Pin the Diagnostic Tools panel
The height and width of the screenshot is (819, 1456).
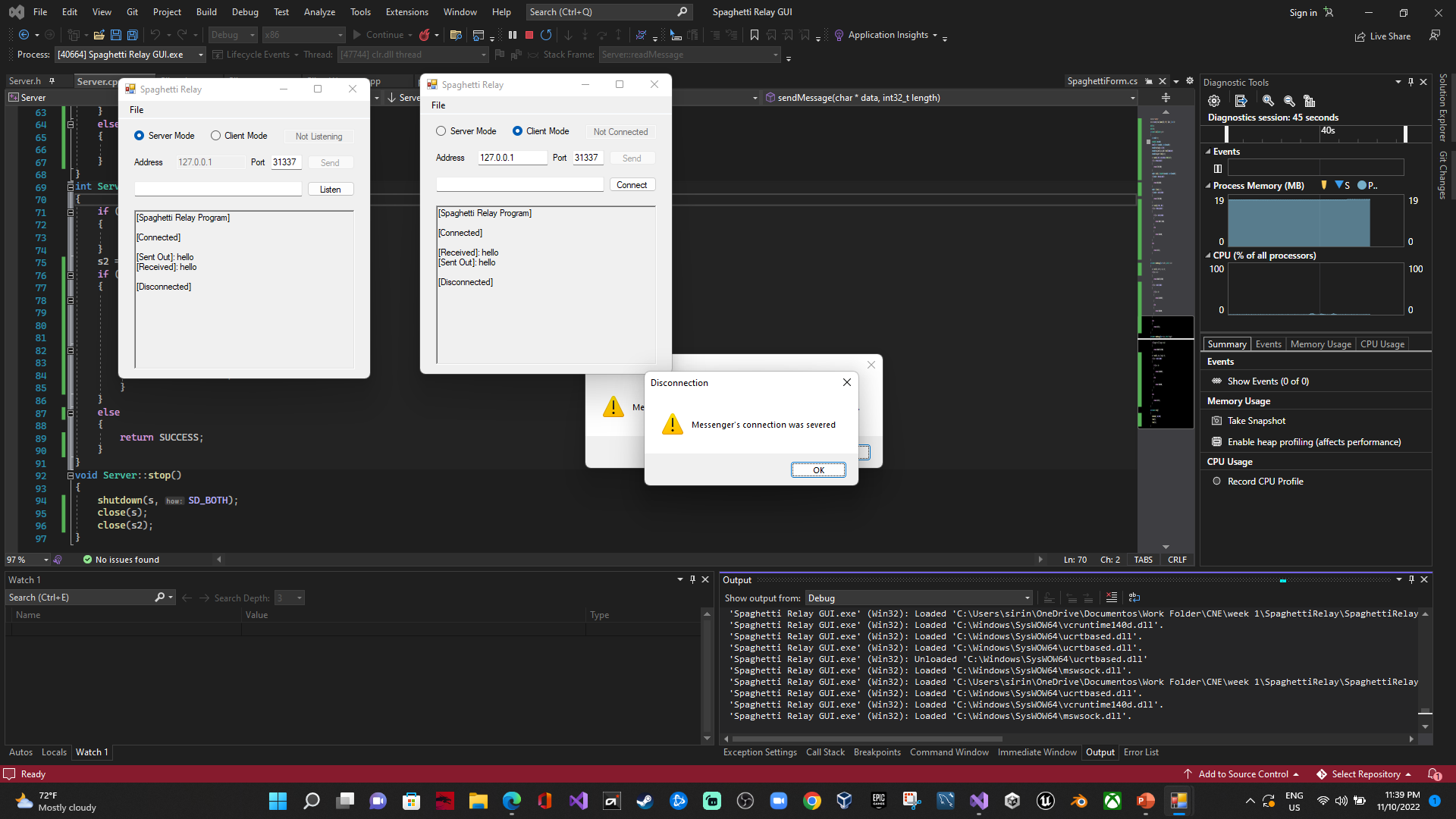[1410, 82]
